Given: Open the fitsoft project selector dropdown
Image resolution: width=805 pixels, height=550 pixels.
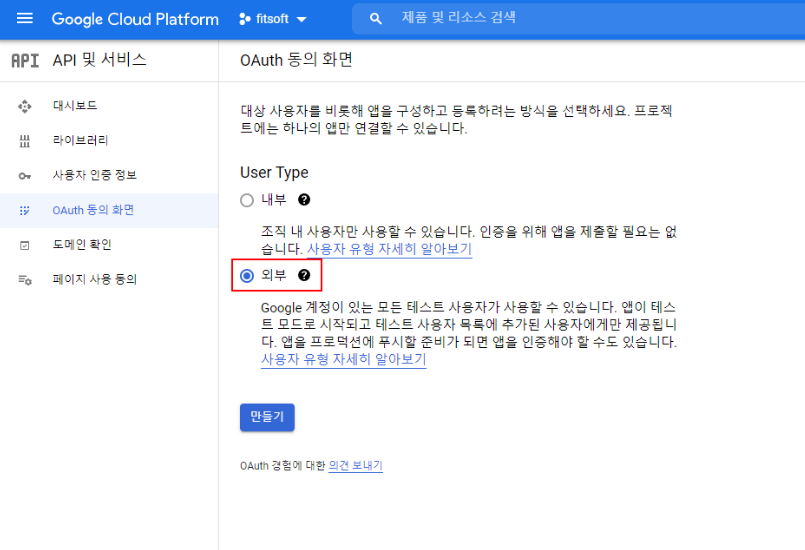Looking at the screenshot, I should point(273,19).
